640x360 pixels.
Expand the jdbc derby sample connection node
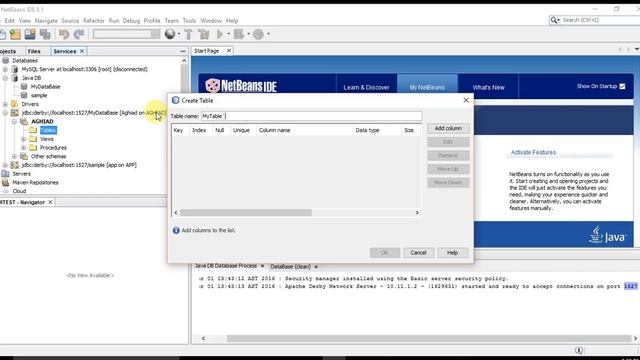5,165
